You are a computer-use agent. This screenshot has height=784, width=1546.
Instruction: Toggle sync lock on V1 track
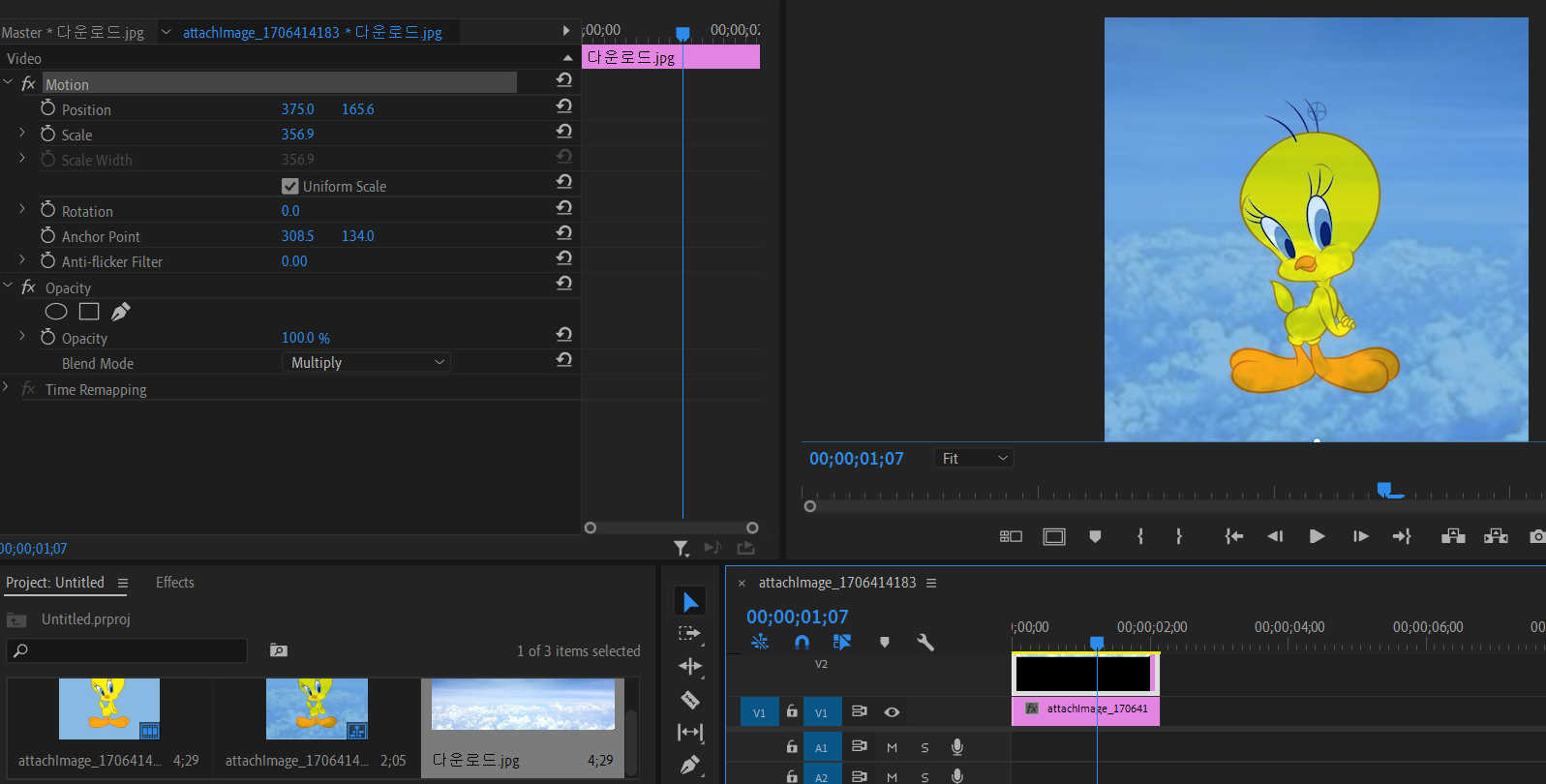pos(859,711)
